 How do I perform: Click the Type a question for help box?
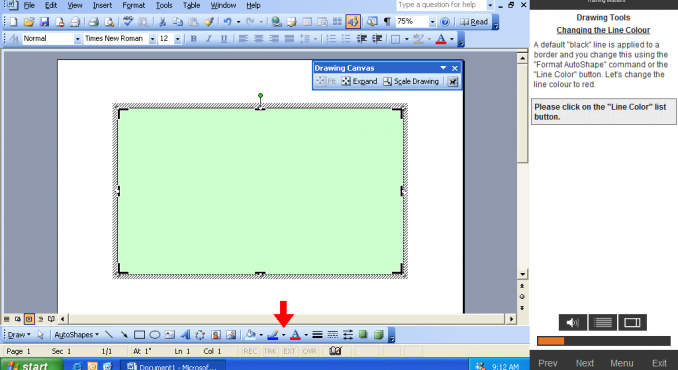(x=441, y=5)
